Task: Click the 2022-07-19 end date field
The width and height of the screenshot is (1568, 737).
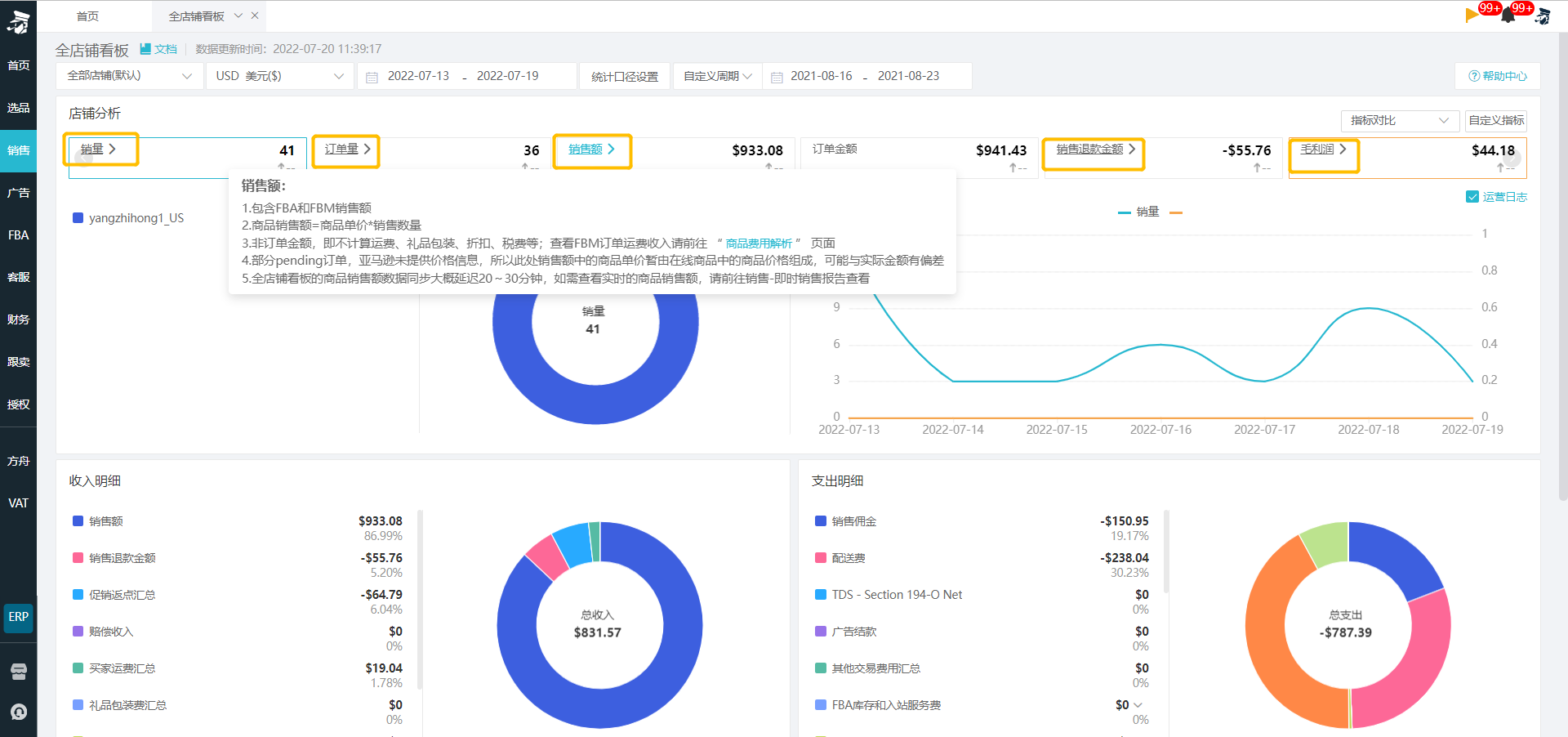Action: [x=507, y=76]
